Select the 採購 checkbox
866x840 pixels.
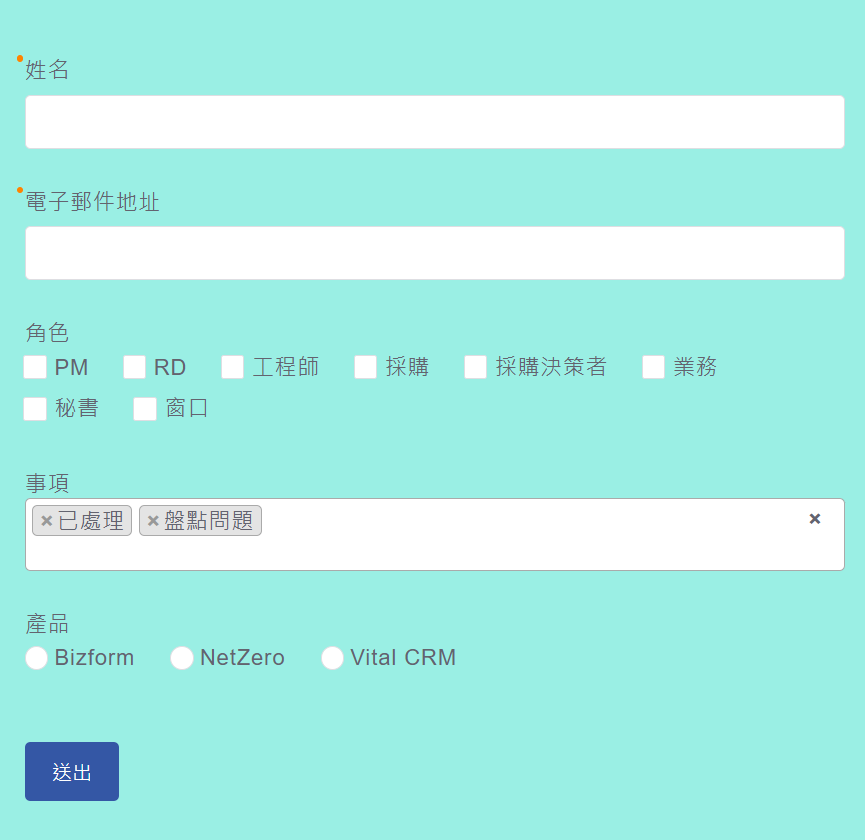366,367
